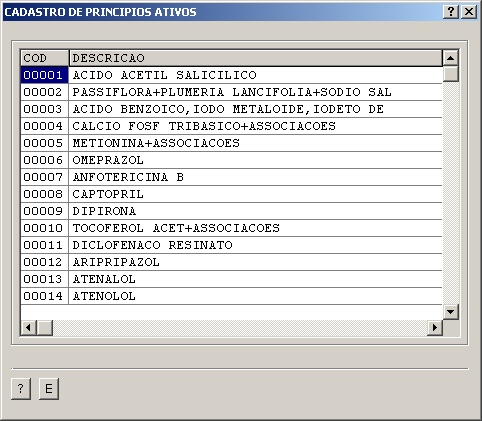Select code cell 00001

pos(45,75)
